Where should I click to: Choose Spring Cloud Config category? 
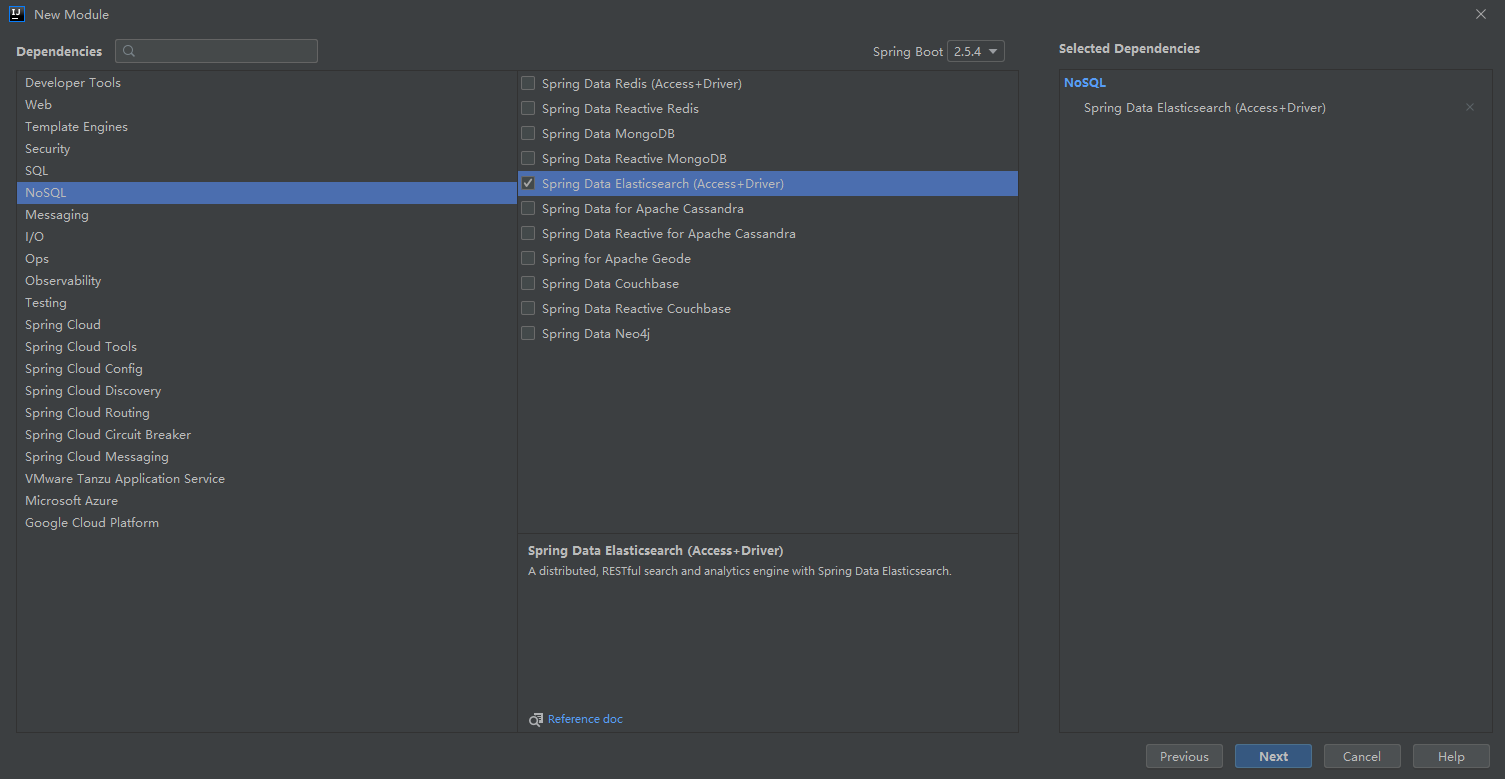(266, 368)
